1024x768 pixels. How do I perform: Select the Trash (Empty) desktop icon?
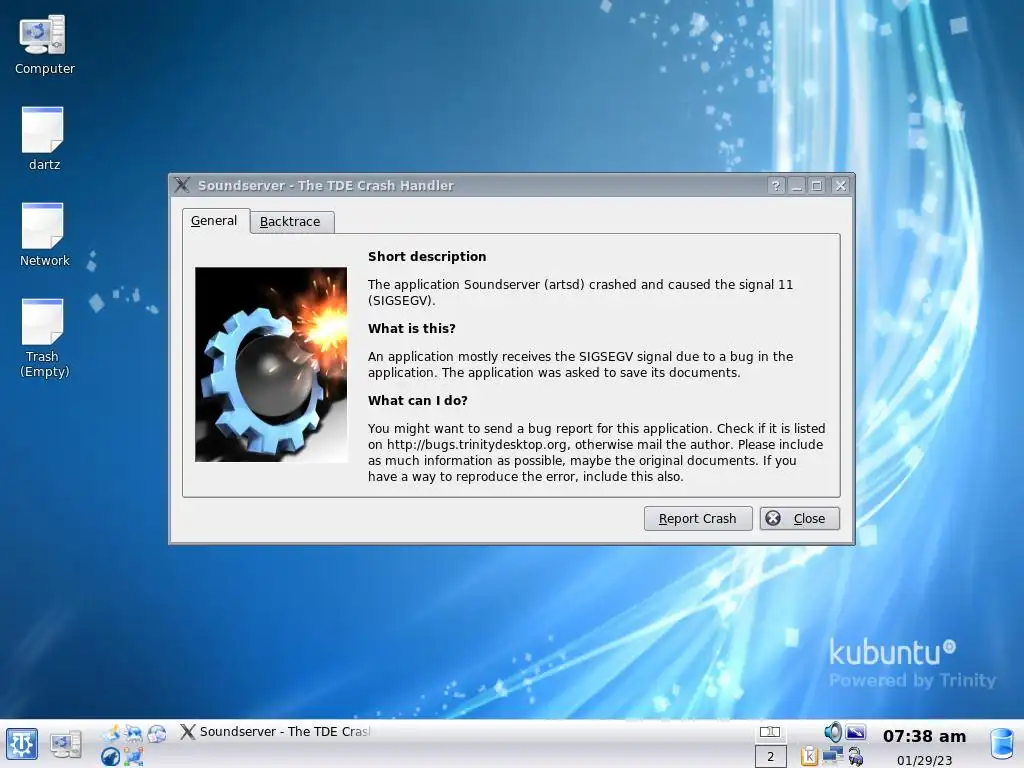(x=44, y=338)
